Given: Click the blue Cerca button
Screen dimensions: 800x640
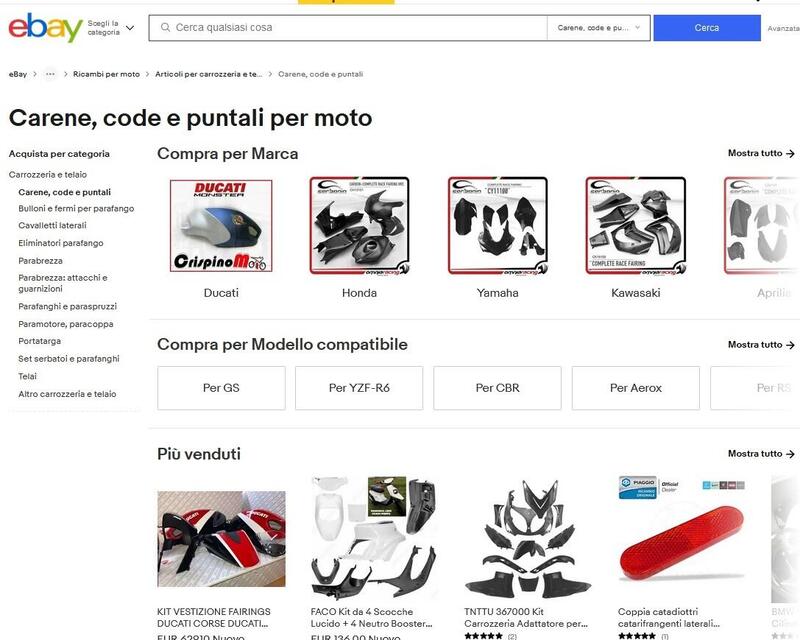Looking at the screenshot, I should [707, 28].
